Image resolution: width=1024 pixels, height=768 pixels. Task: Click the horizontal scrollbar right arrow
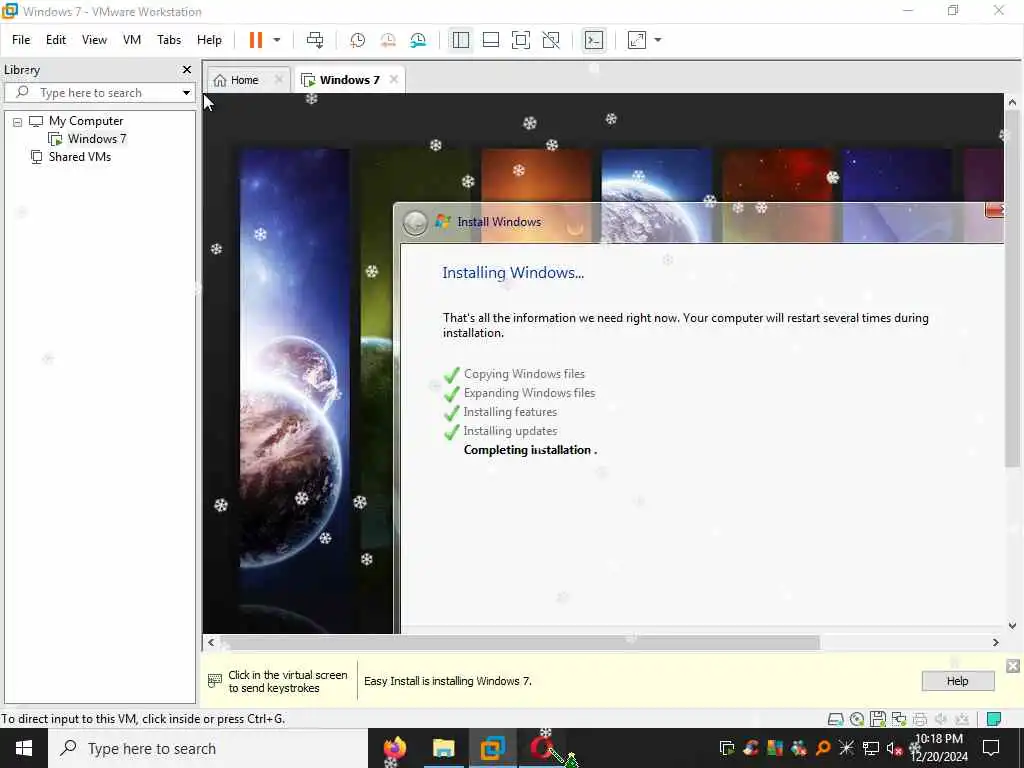(x=995, y=643)
